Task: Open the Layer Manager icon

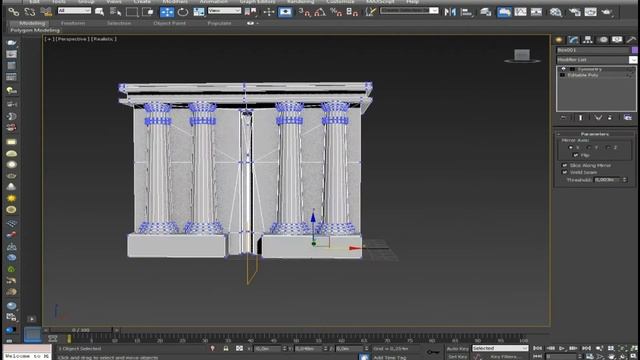Action: coord(486,12)
